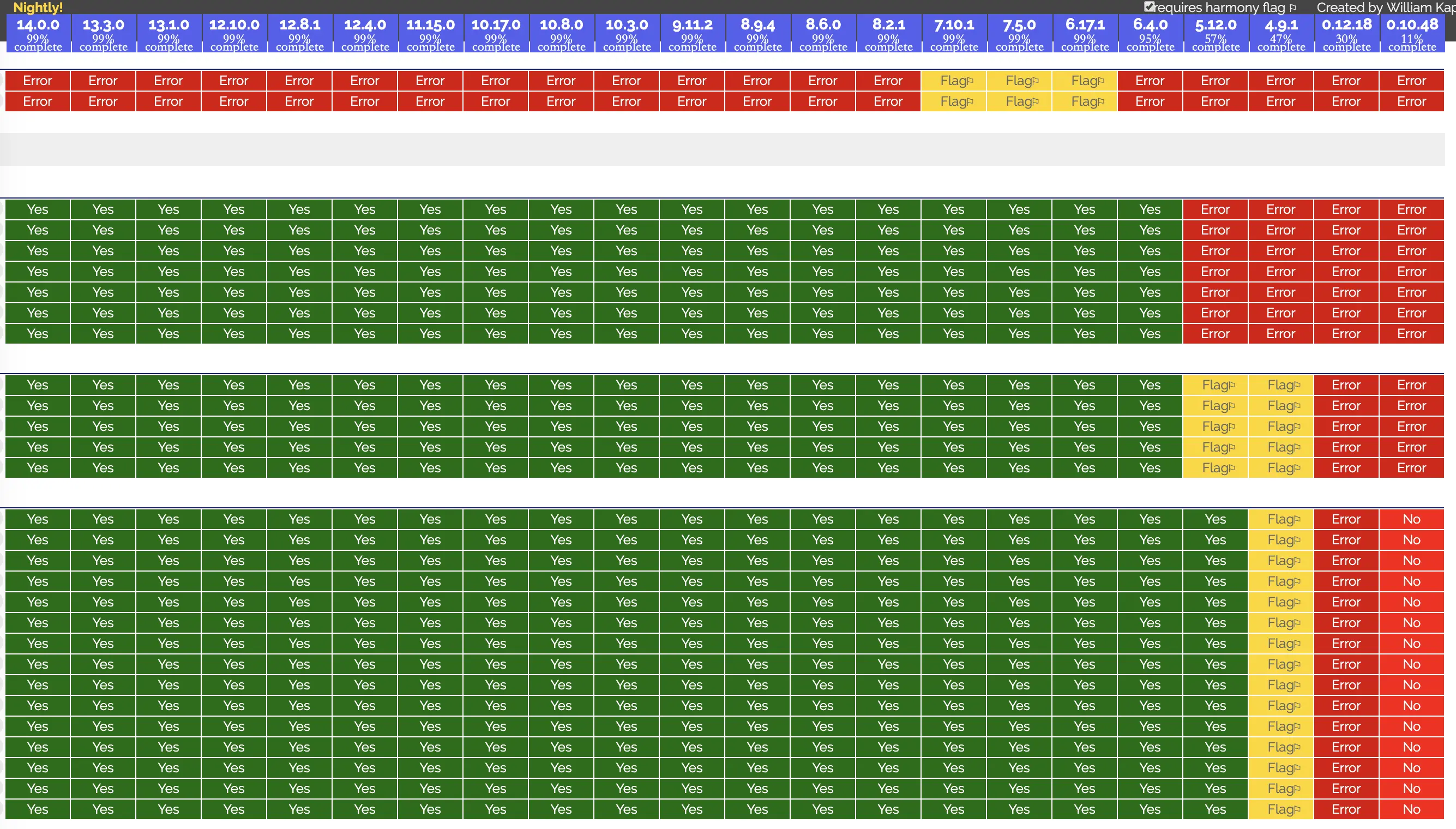Click top Flag cell under 7.5.0
1456x829 pixels.
coord(1019,81)
